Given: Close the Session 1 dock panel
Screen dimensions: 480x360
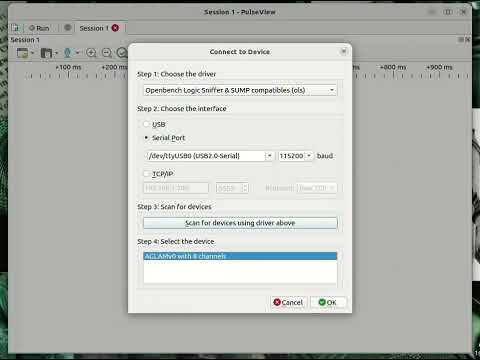Looking at the screenshot, I should (x=468, y=40).
